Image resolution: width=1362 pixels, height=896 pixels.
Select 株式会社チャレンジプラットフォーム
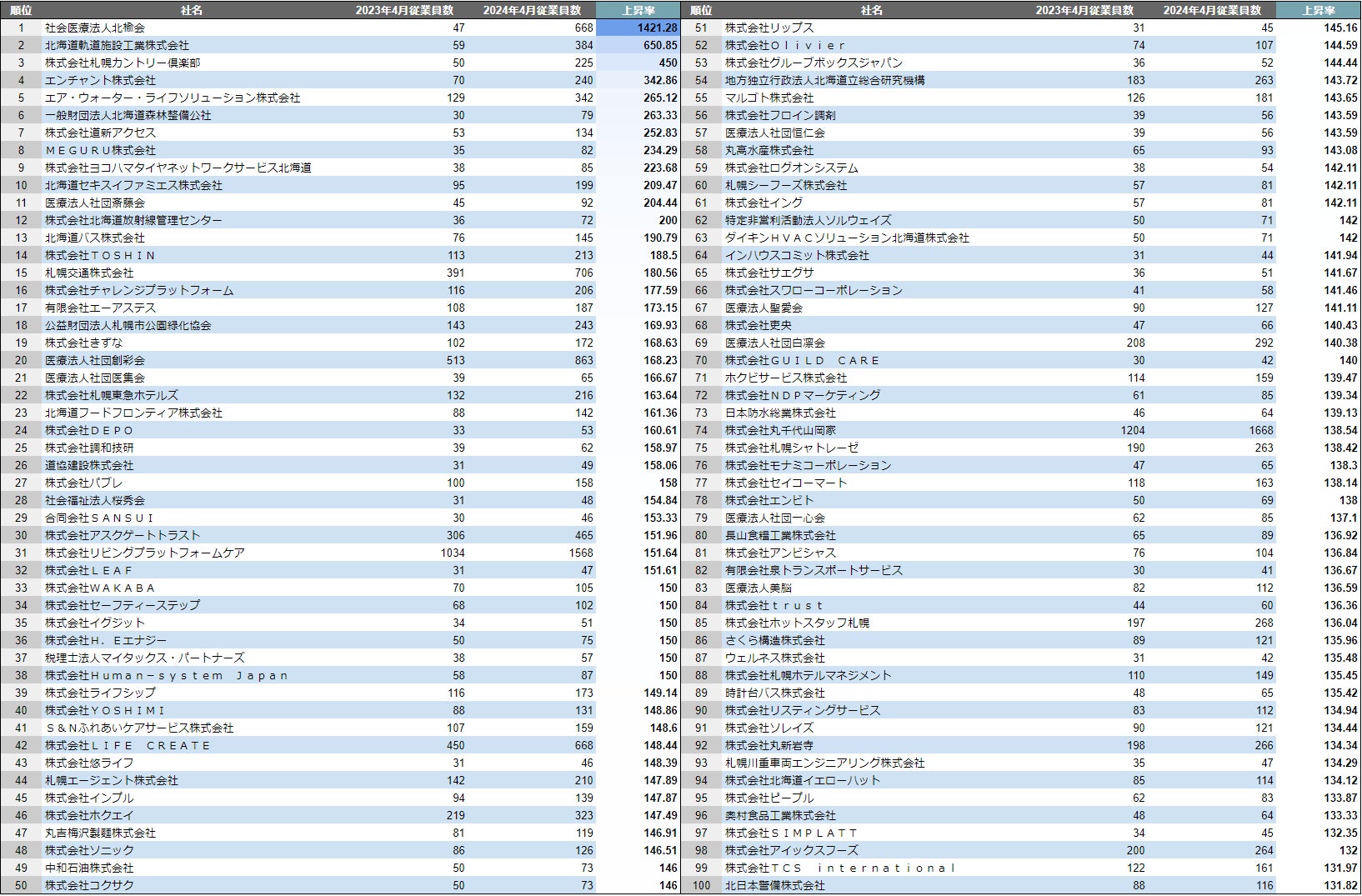pos(139,290)
